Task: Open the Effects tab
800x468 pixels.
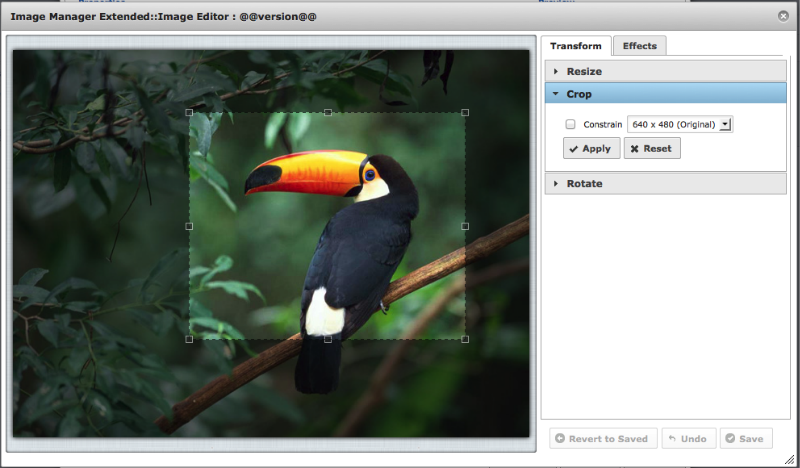Action: (640, 46)
